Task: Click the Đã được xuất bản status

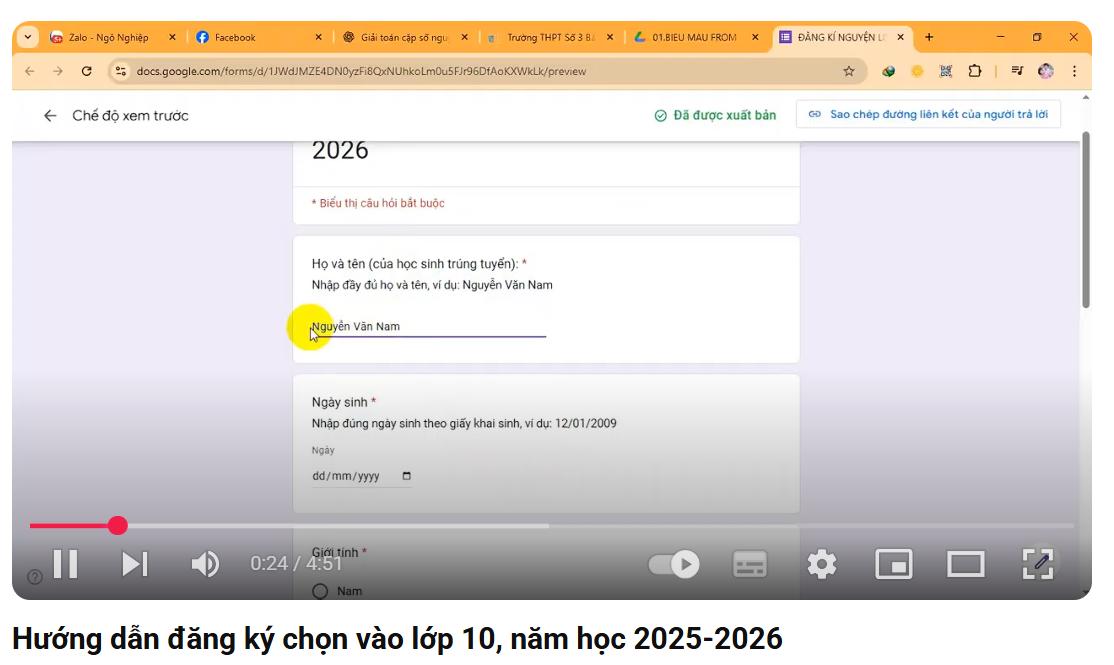Action: (715, 115)
